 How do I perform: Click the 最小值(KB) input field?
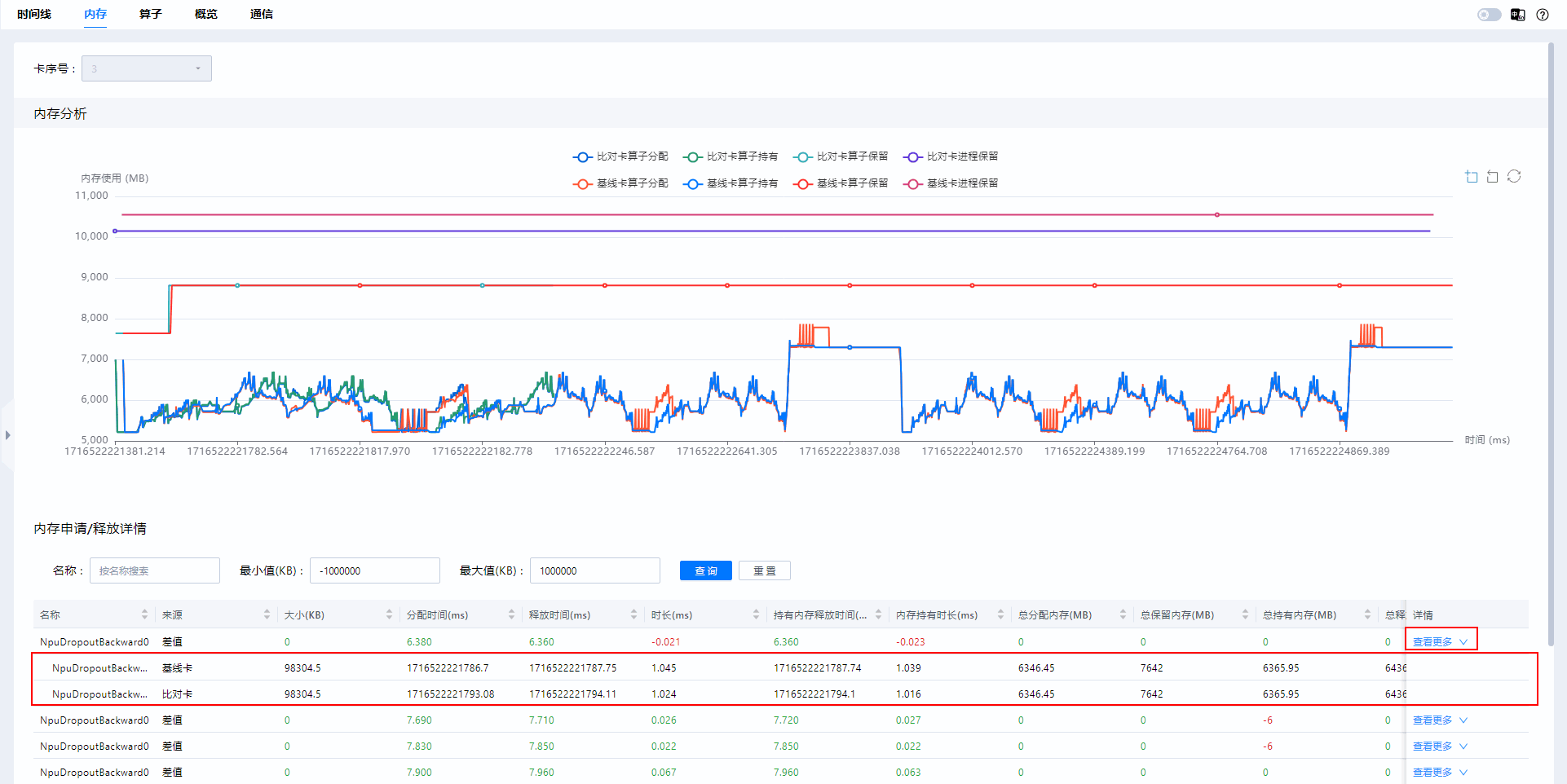[375, 570]
